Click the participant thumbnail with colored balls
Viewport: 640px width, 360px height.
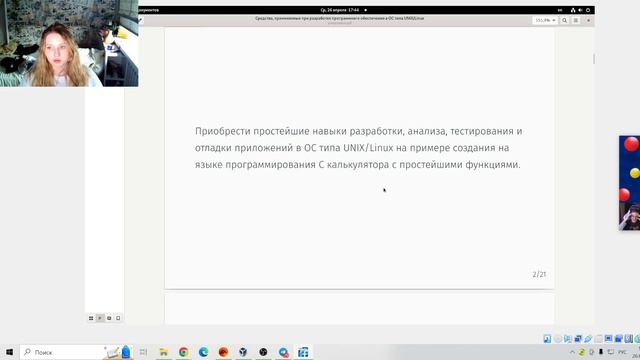click(x=629, y=183)
